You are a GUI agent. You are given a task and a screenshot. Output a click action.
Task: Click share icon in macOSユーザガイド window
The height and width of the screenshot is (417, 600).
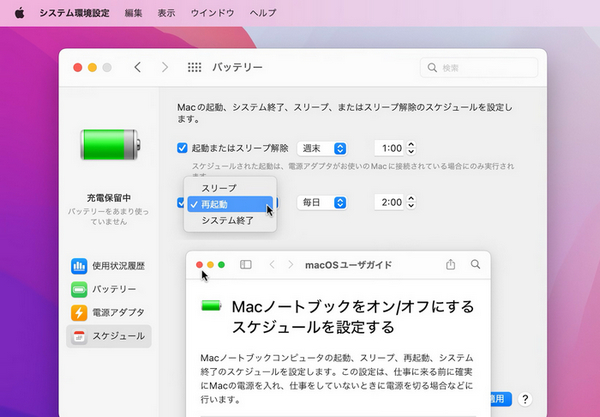(x=451, y=264)
